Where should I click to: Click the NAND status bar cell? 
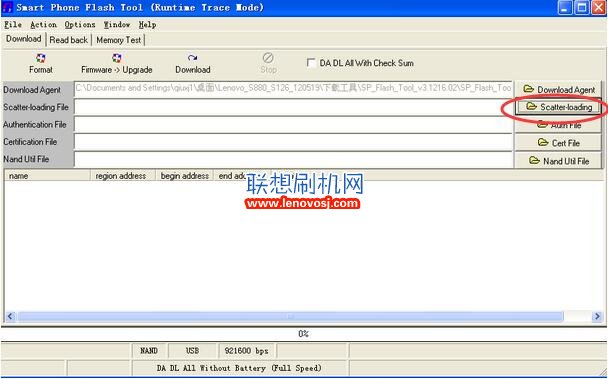pyautogui.click(x=149, y=351)
